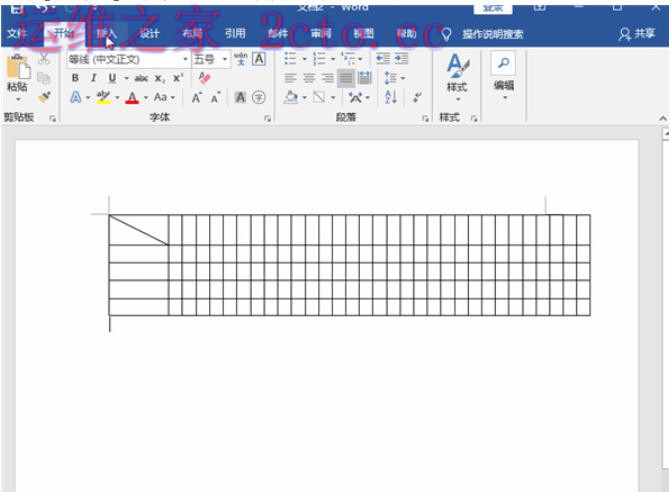
Task: Switch to the Design tab
Action: [149, 33]
